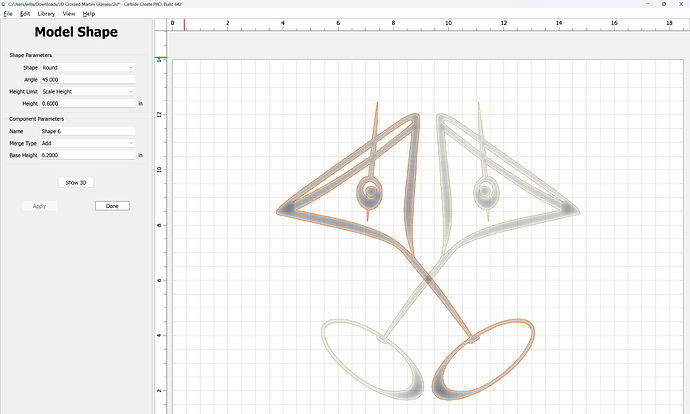Image resolution: width=690 pixels, height=414 pixels.
Task: Click the Angle input field
Action: (x=87, y=79)
